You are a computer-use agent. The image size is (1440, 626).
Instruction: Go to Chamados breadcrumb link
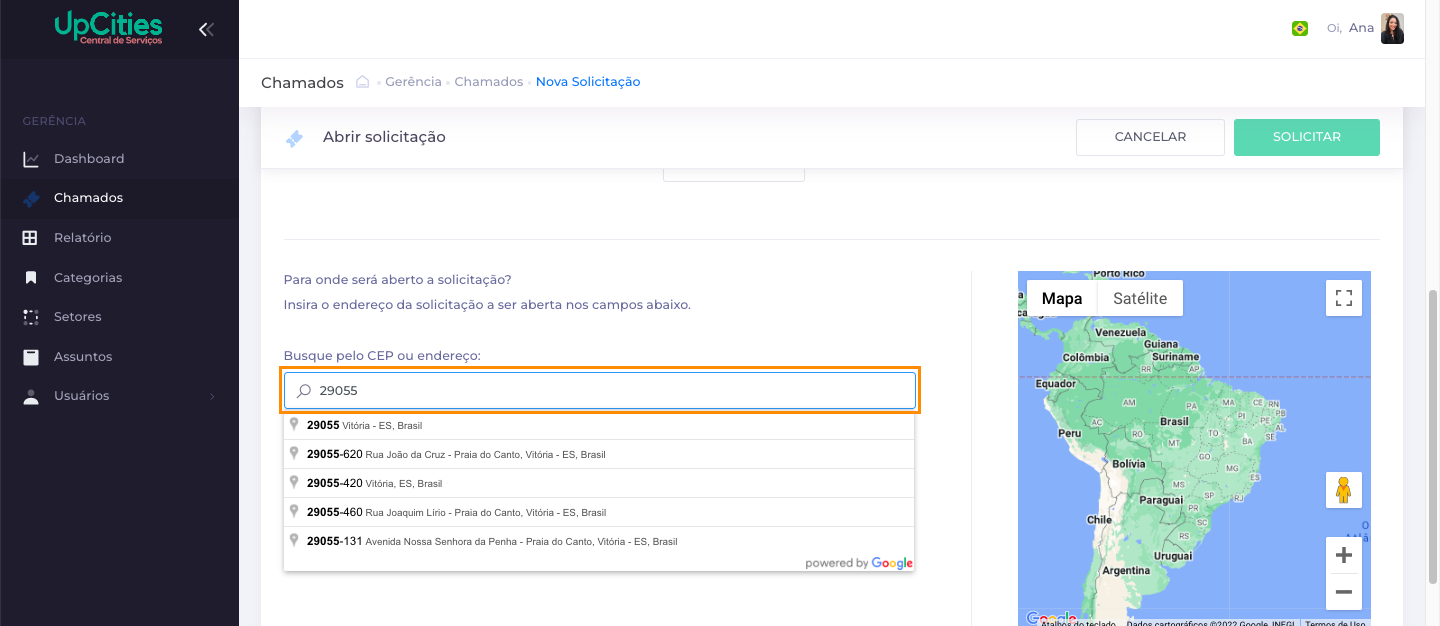(489, 82)
